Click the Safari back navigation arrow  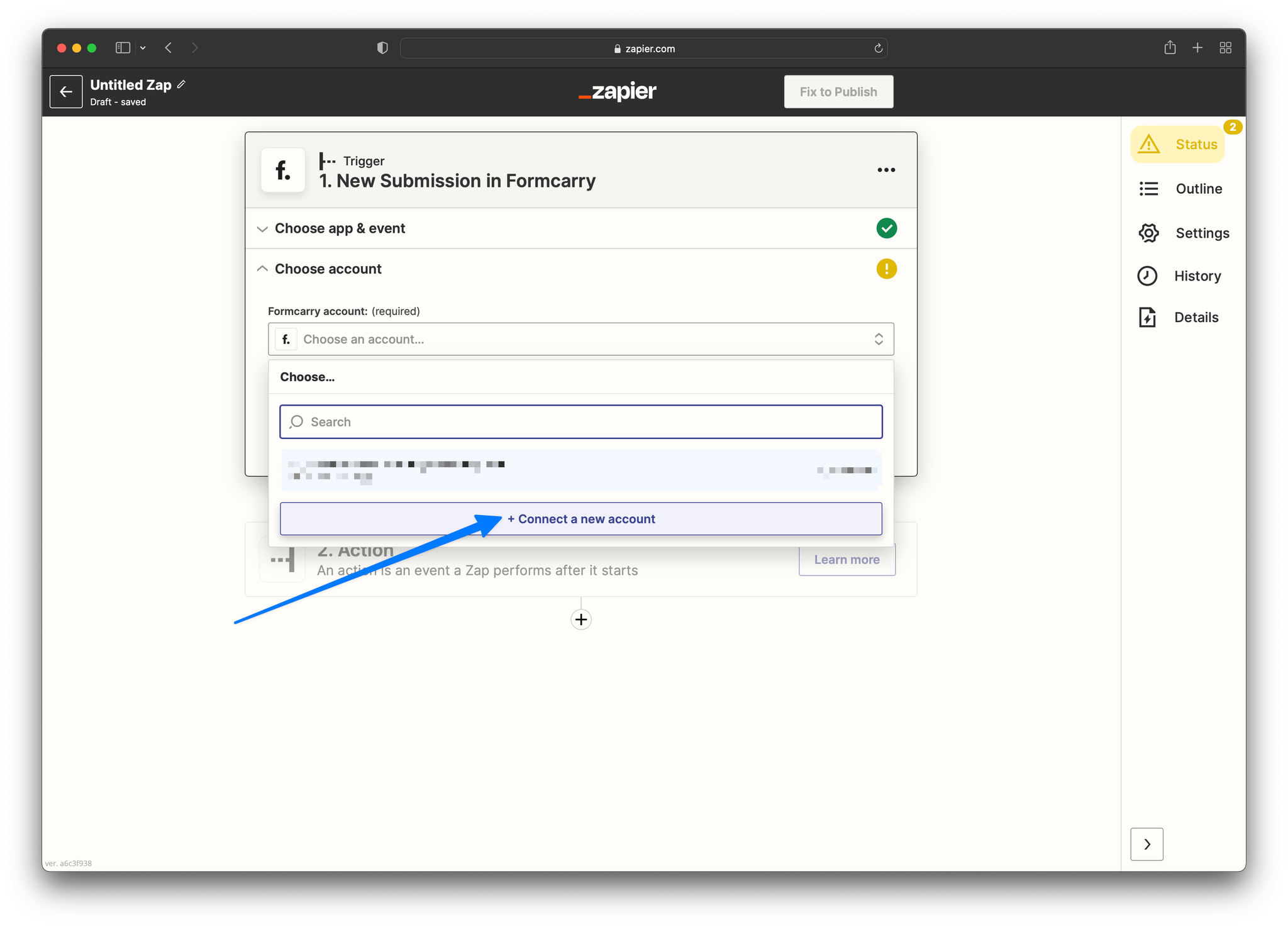tap(169, 48)
